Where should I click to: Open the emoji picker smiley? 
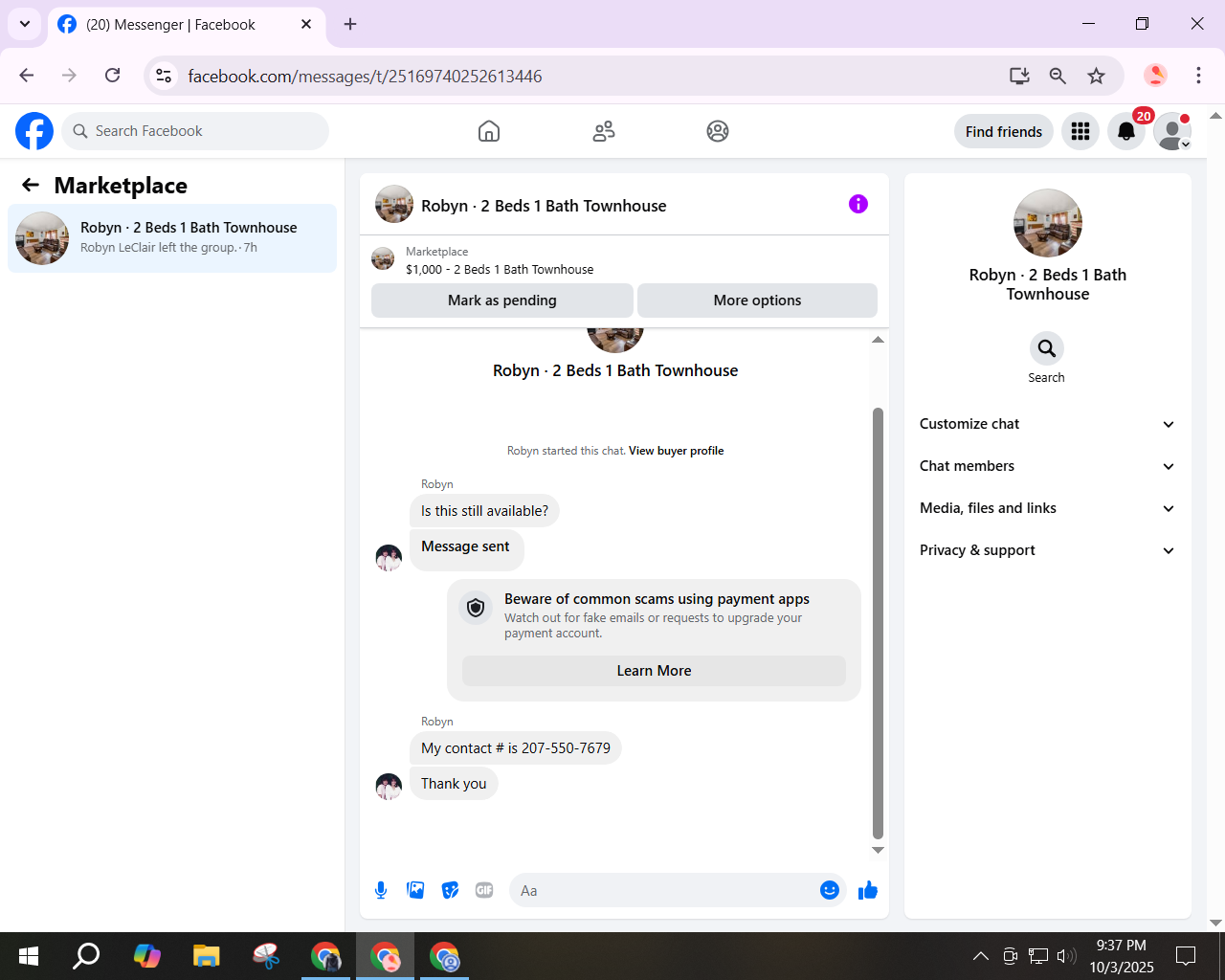click(x=830, y=891)
